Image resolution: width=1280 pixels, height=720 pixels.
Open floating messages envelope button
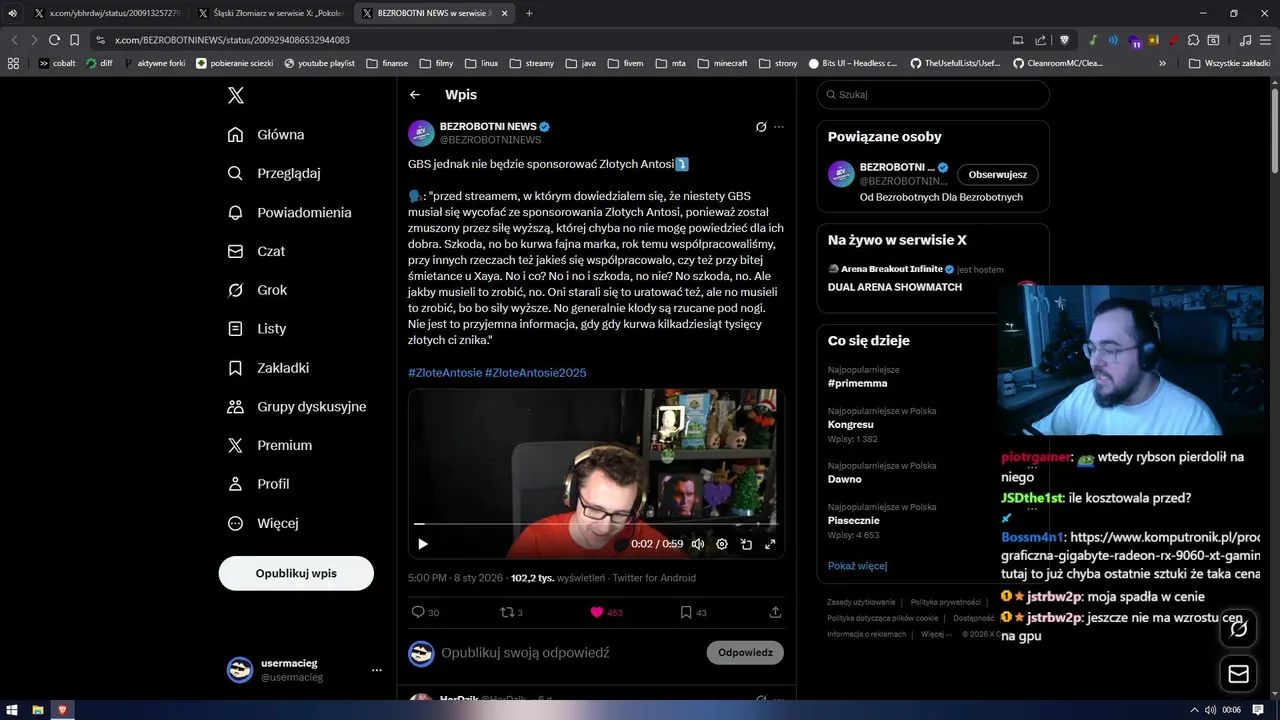(x=1238, y=674)
